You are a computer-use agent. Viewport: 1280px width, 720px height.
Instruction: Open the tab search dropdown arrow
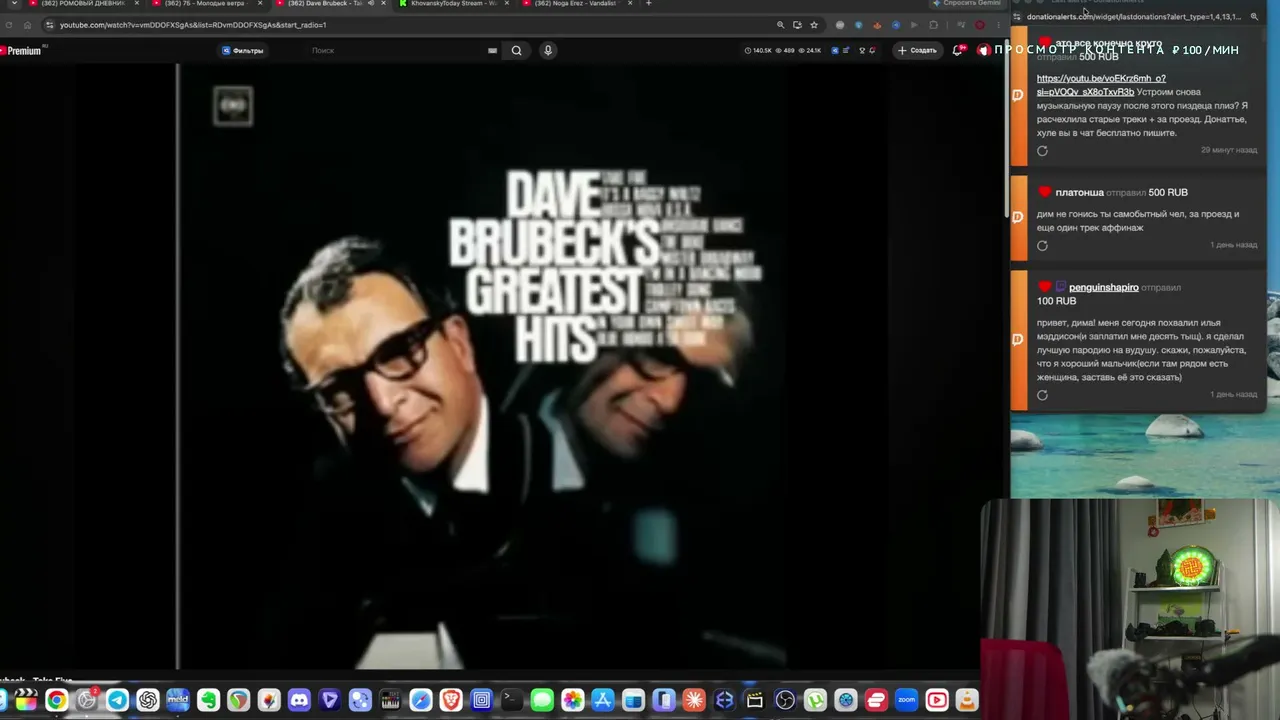14,4
